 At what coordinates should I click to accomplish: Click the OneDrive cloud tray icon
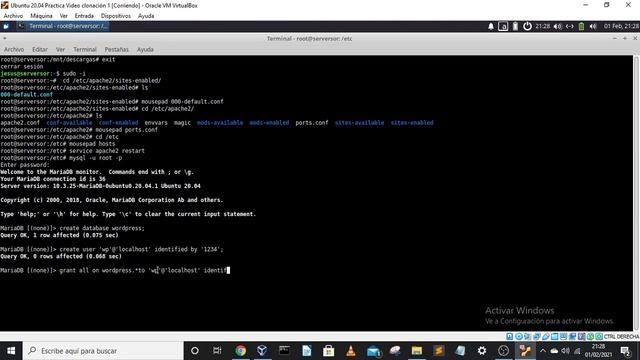point(554,351)
